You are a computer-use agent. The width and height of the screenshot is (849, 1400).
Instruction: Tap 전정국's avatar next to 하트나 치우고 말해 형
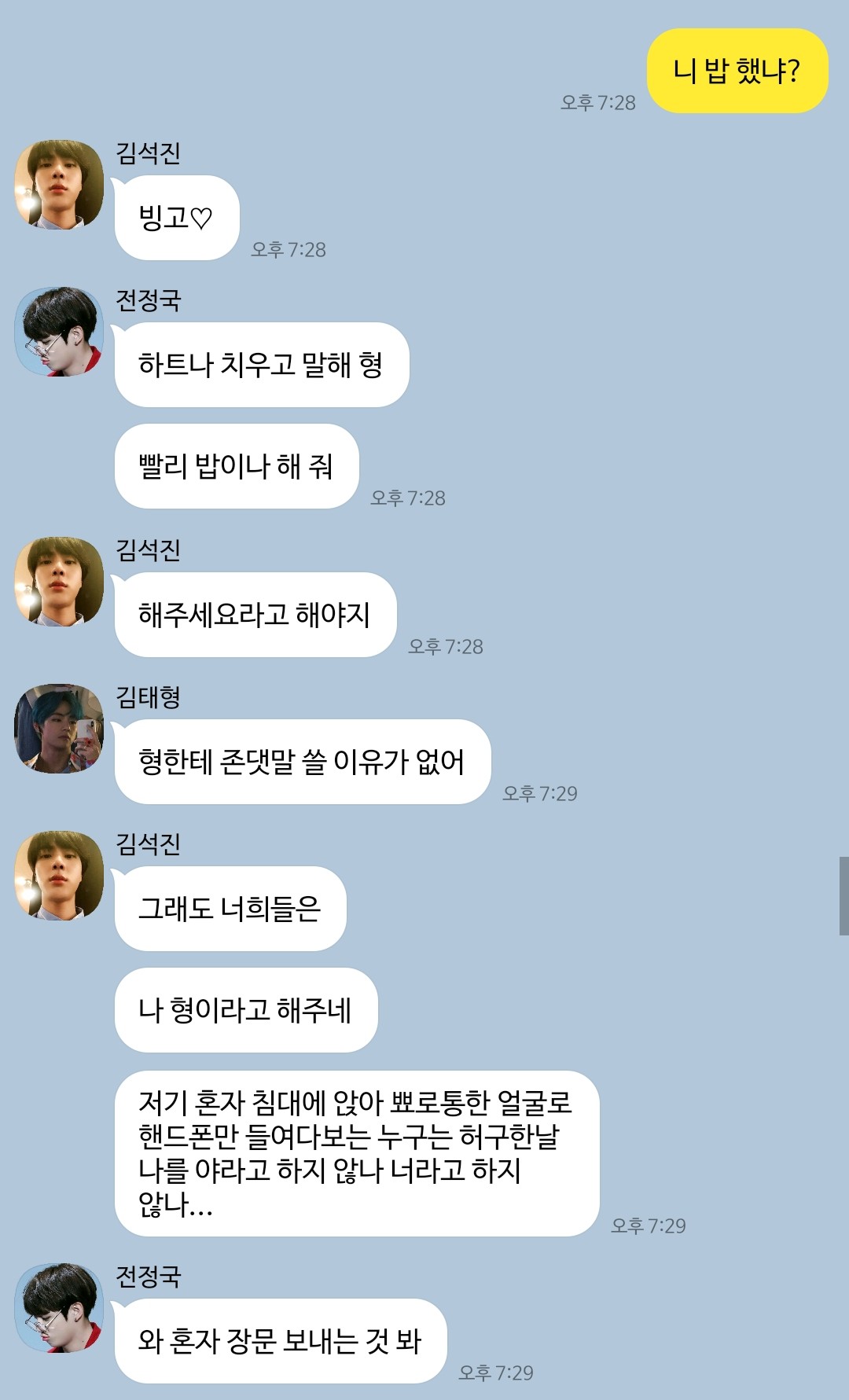(x=59, y=332)
